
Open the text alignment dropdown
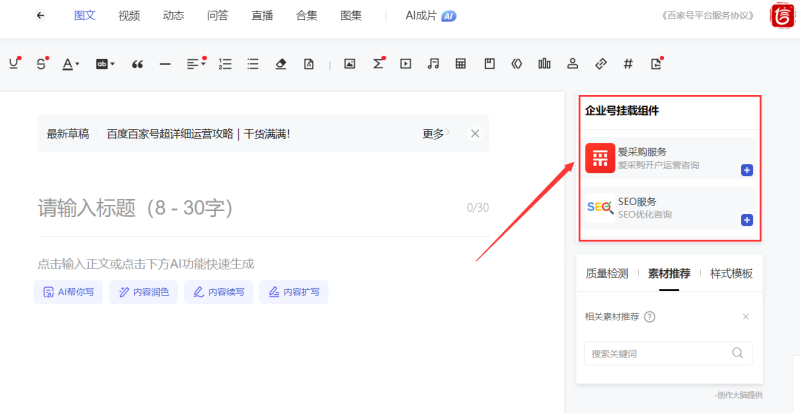[x=196, y=64]
